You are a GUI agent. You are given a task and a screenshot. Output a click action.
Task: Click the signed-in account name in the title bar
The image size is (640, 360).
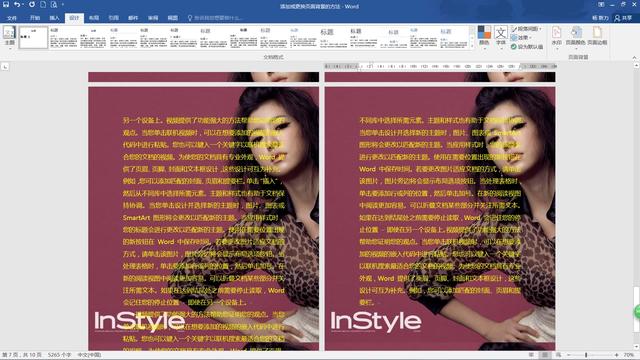click(x=600, y=18)
